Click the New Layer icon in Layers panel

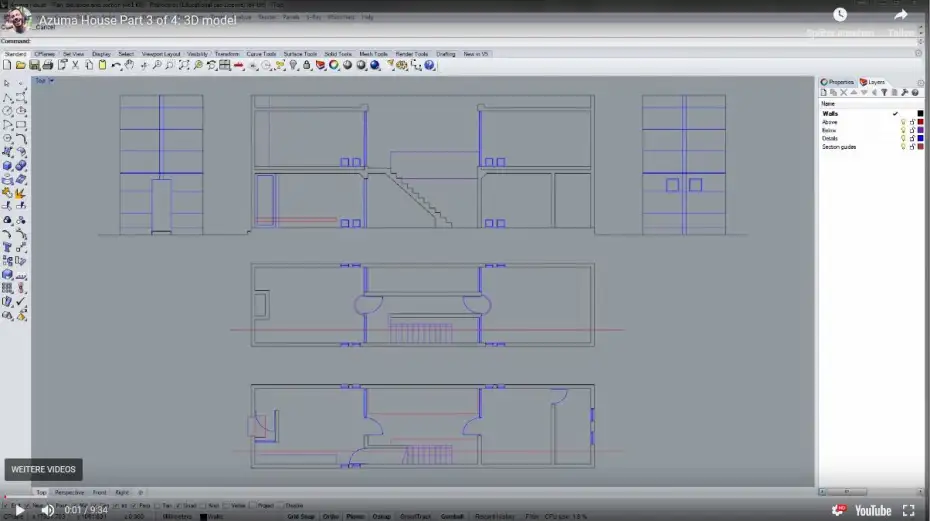[823, 93]
